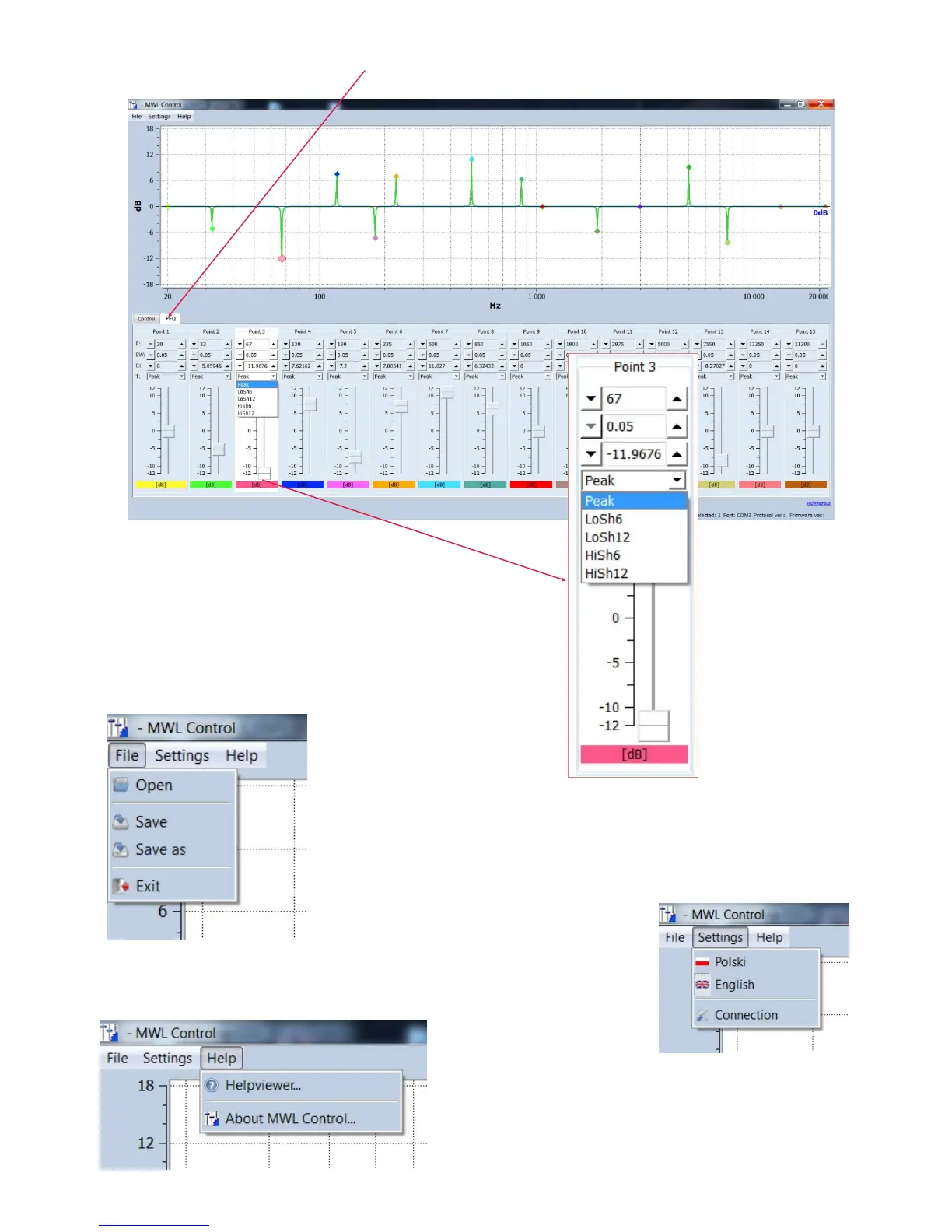Image resolution: width=952 pixels, height=1232 pixels.
Task: Switch to the Control tab
Action: click(x=146, y=319)
